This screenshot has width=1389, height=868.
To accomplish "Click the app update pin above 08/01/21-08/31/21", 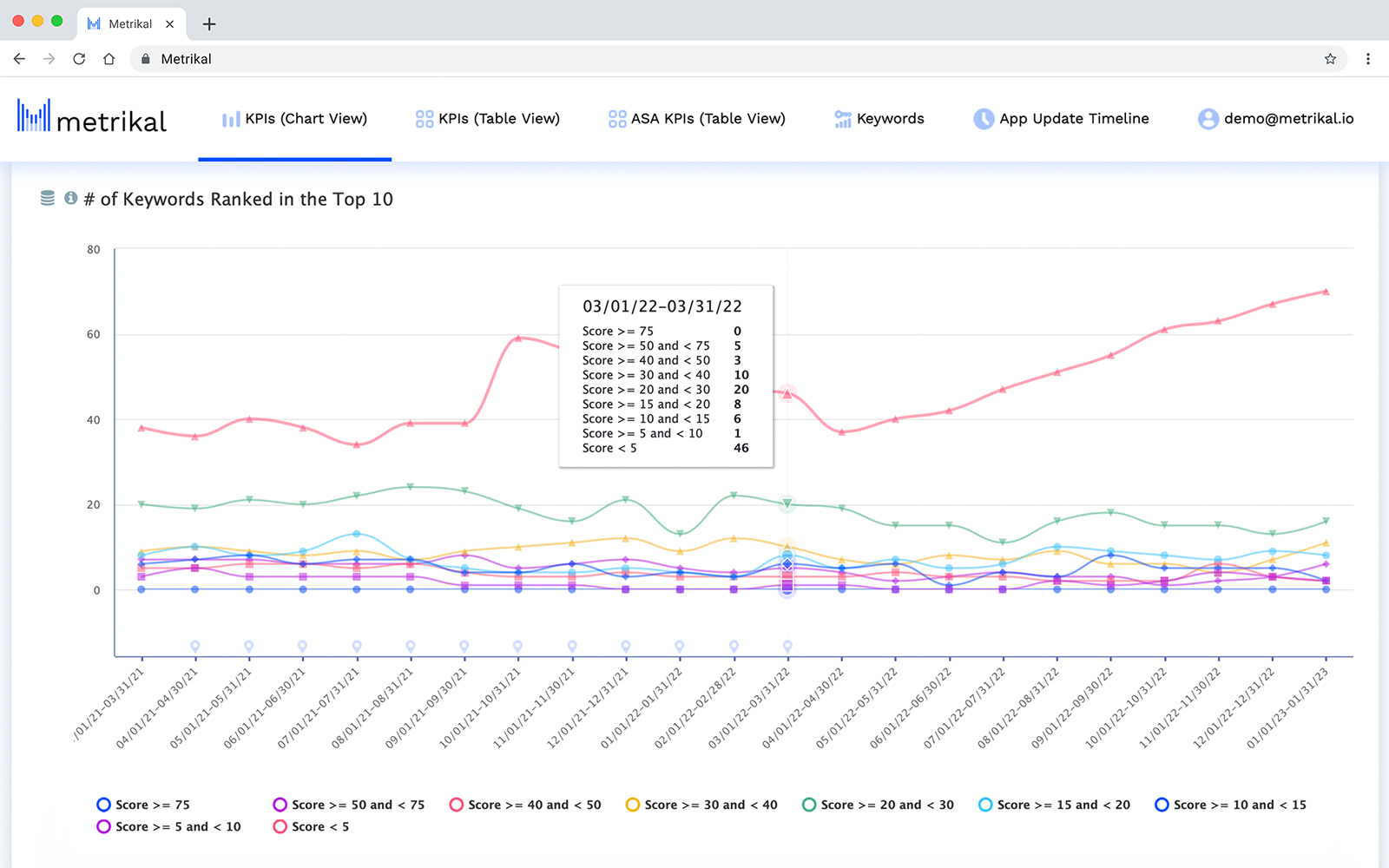I will [411, 646].
